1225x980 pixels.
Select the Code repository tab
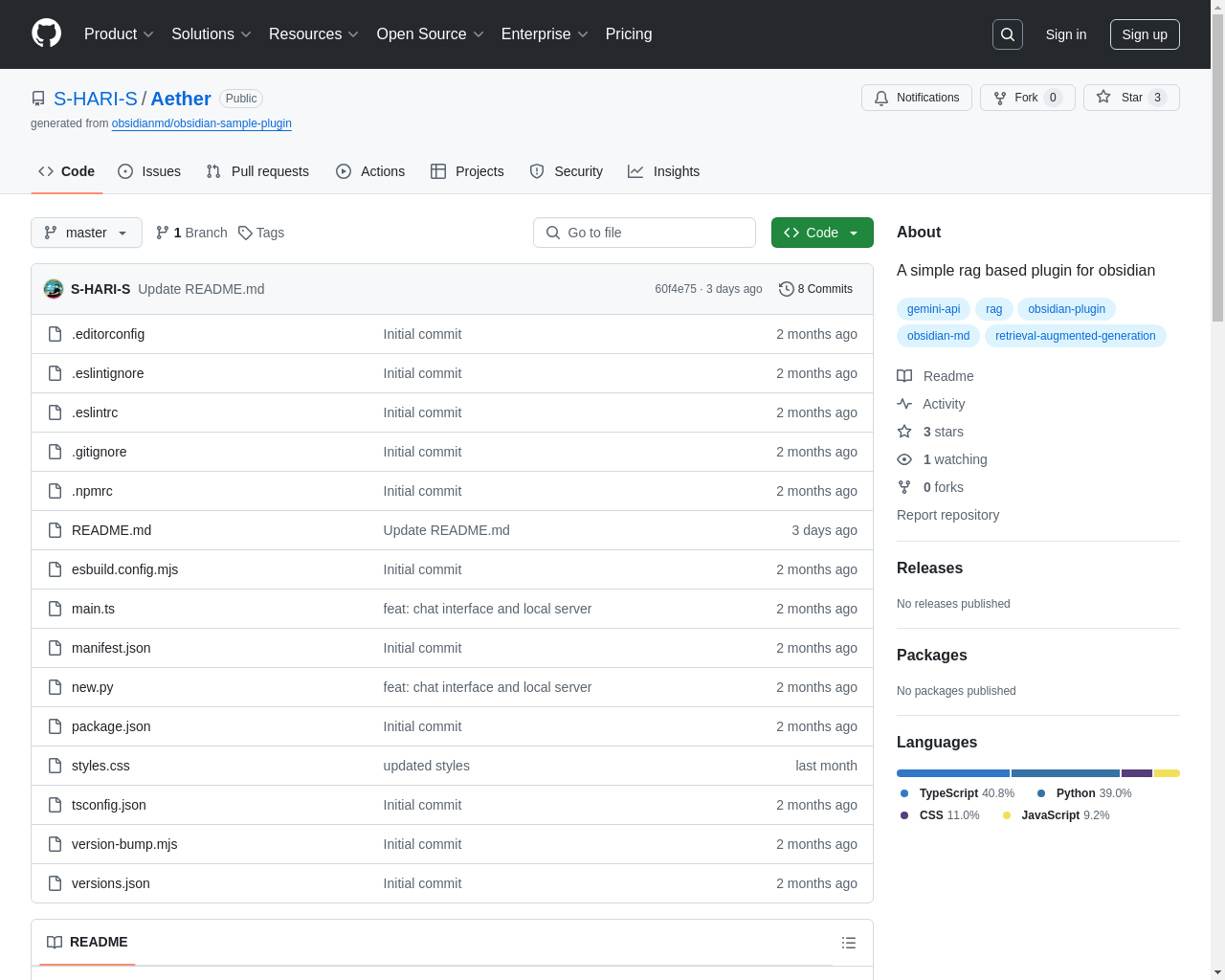point(67,171)
